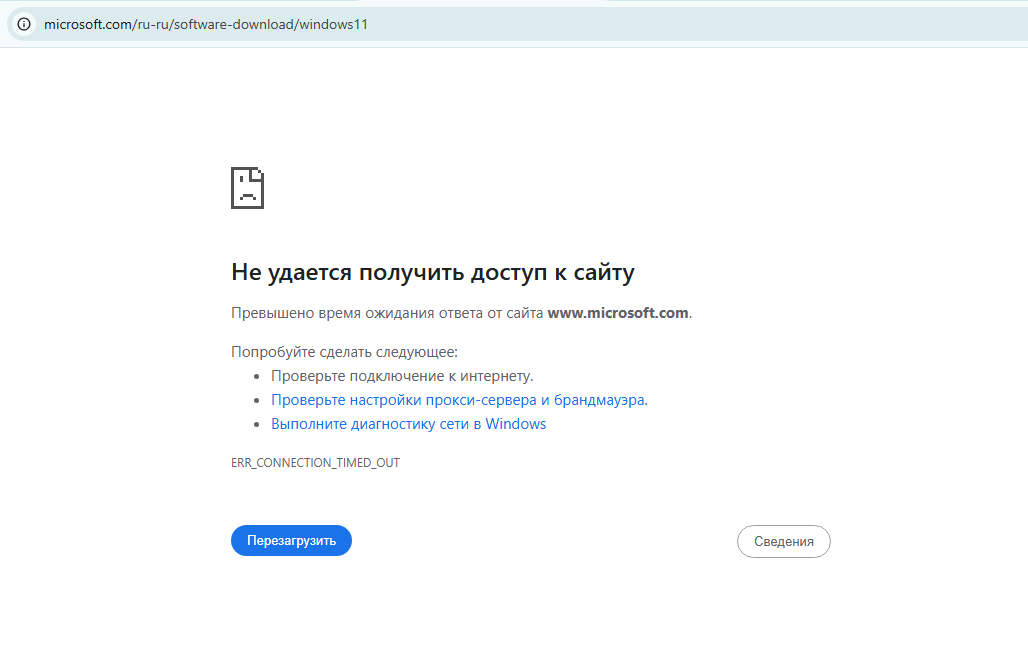Select the address bar URL text
This screenshot has width=1028, height=656.
point(206,24)
